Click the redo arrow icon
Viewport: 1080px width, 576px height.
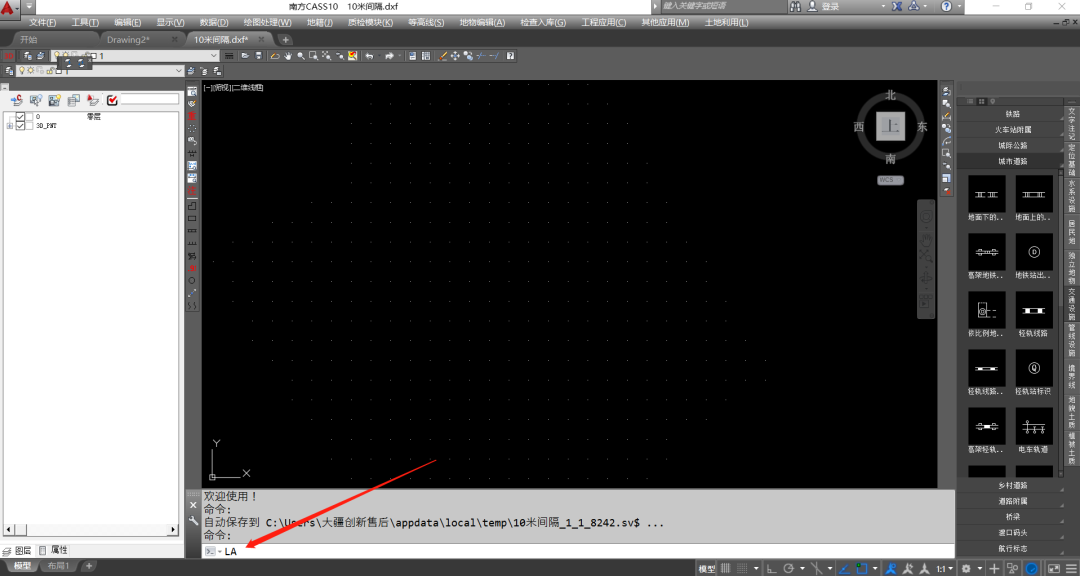[389, 56]
